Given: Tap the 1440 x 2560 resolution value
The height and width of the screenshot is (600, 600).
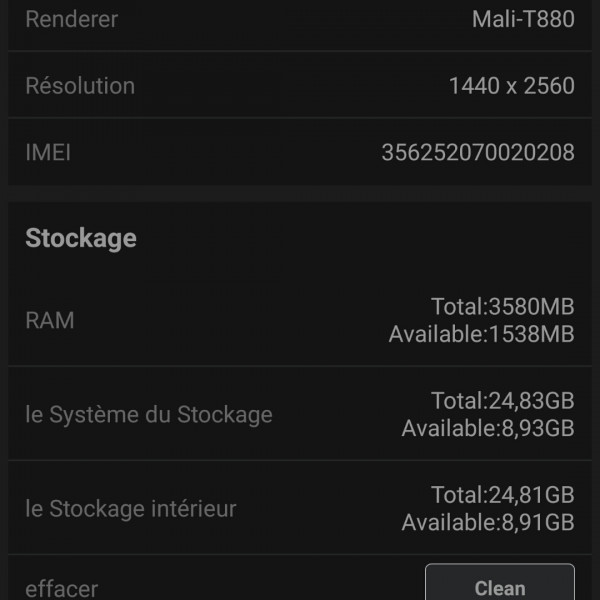Looking at the screenshot, I should point(511,86).
